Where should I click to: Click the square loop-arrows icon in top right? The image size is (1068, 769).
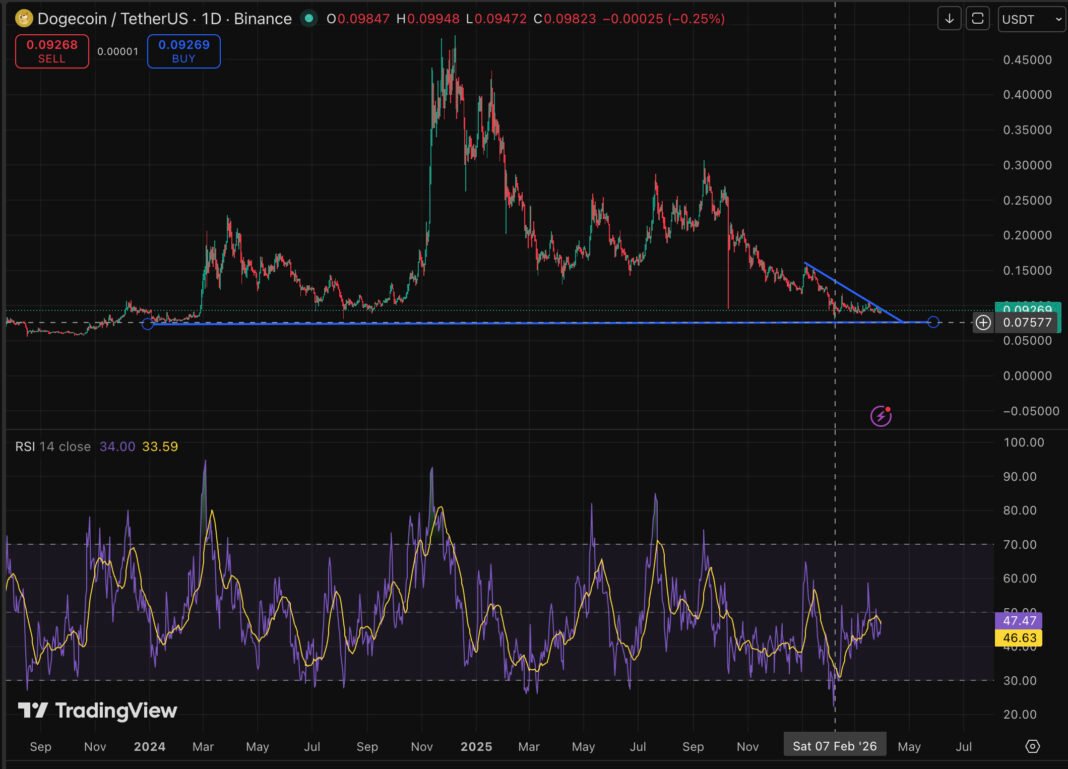point(978,18)
